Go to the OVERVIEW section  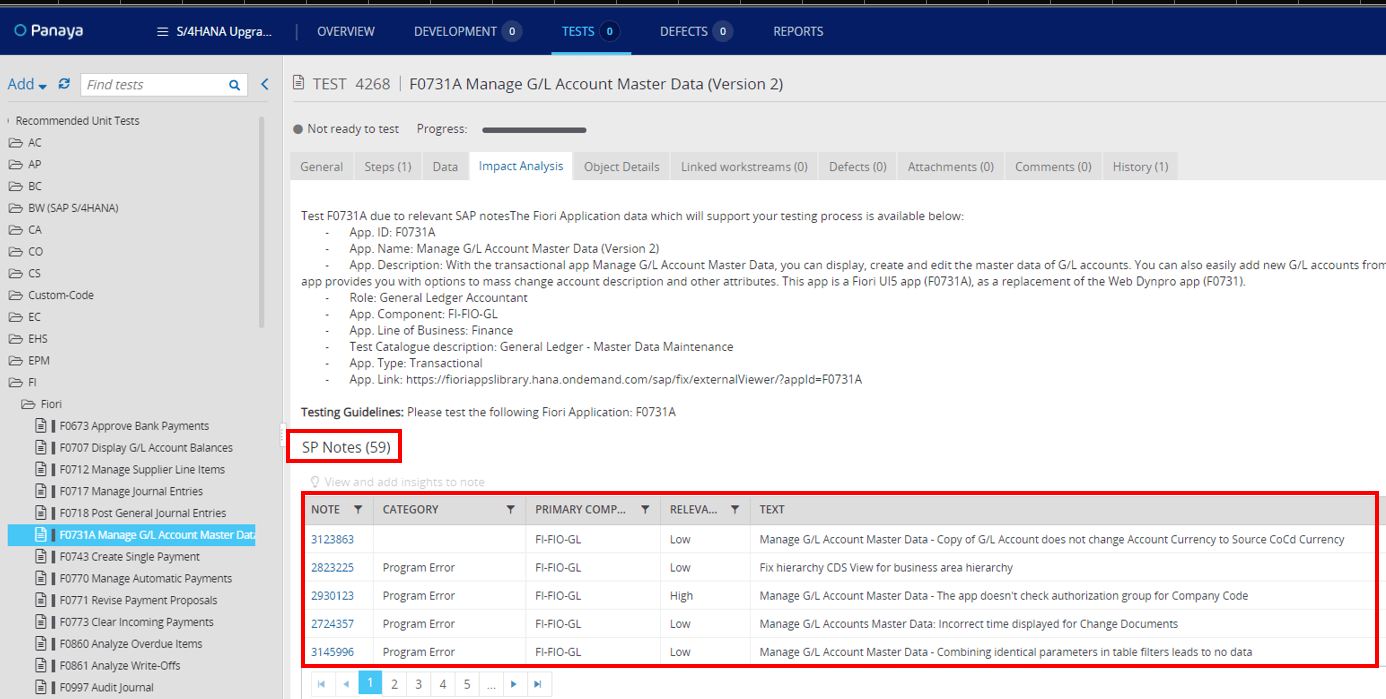pyautogui.click(x=346, y=32)
